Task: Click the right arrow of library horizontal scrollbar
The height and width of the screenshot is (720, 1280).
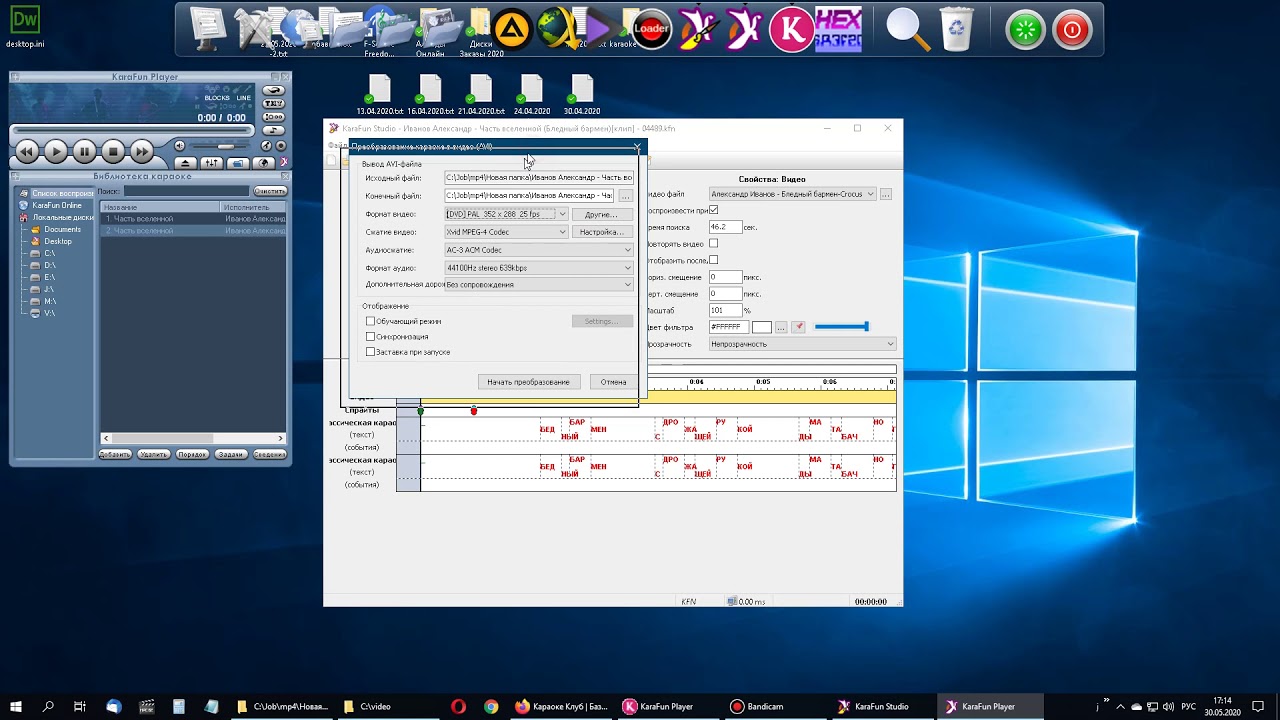Action: pos(281,438)
